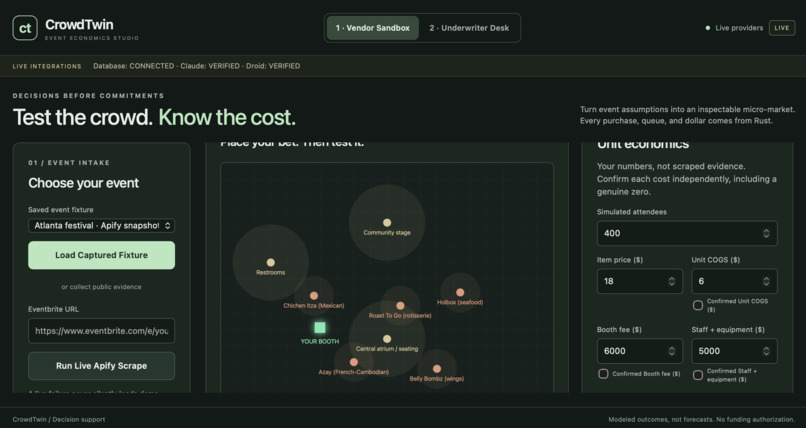Click the Unit COGS stepper arrows
Viewport: 806px width, 428px height.
pos(766,281)
